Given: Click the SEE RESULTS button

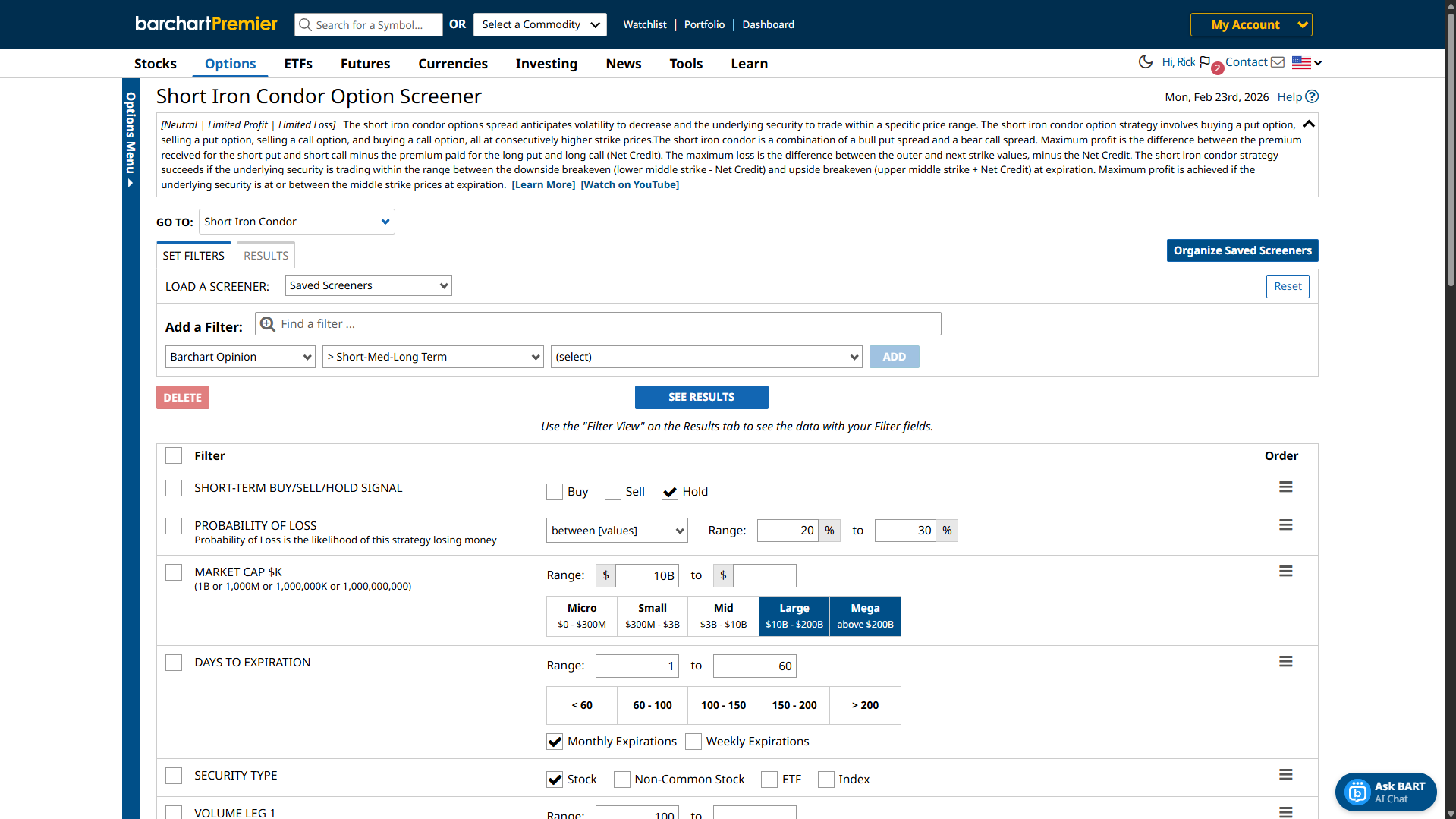Looking at the screenshot, I should point(701,397).
